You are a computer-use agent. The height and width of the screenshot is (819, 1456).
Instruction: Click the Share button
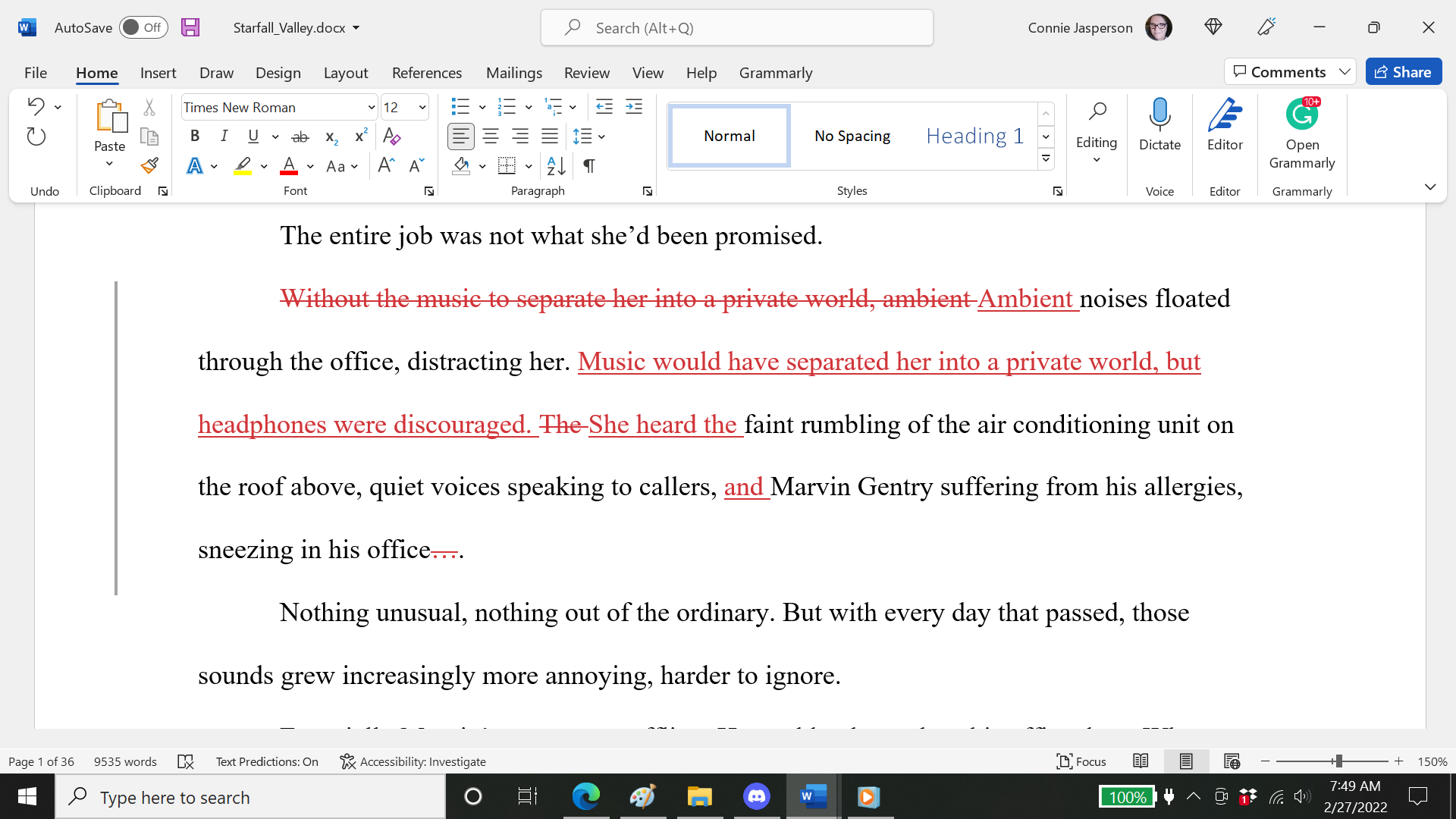click(1404, 71)
